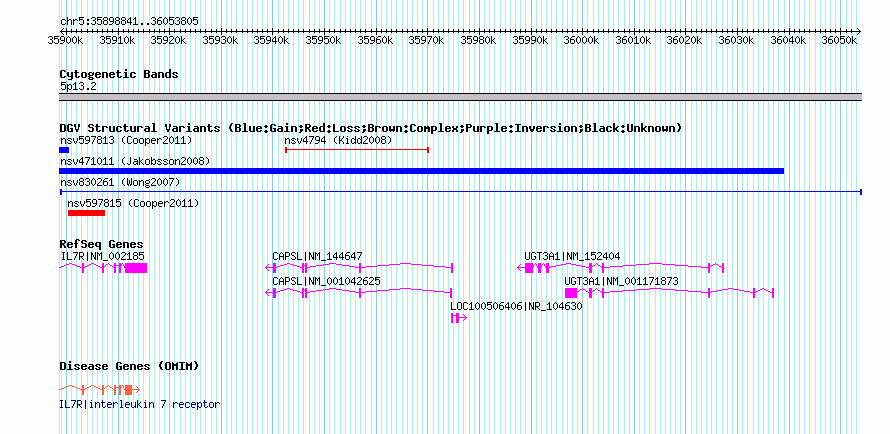Click the UGT3A1|NM_152404 transcript label

[572, 256]
